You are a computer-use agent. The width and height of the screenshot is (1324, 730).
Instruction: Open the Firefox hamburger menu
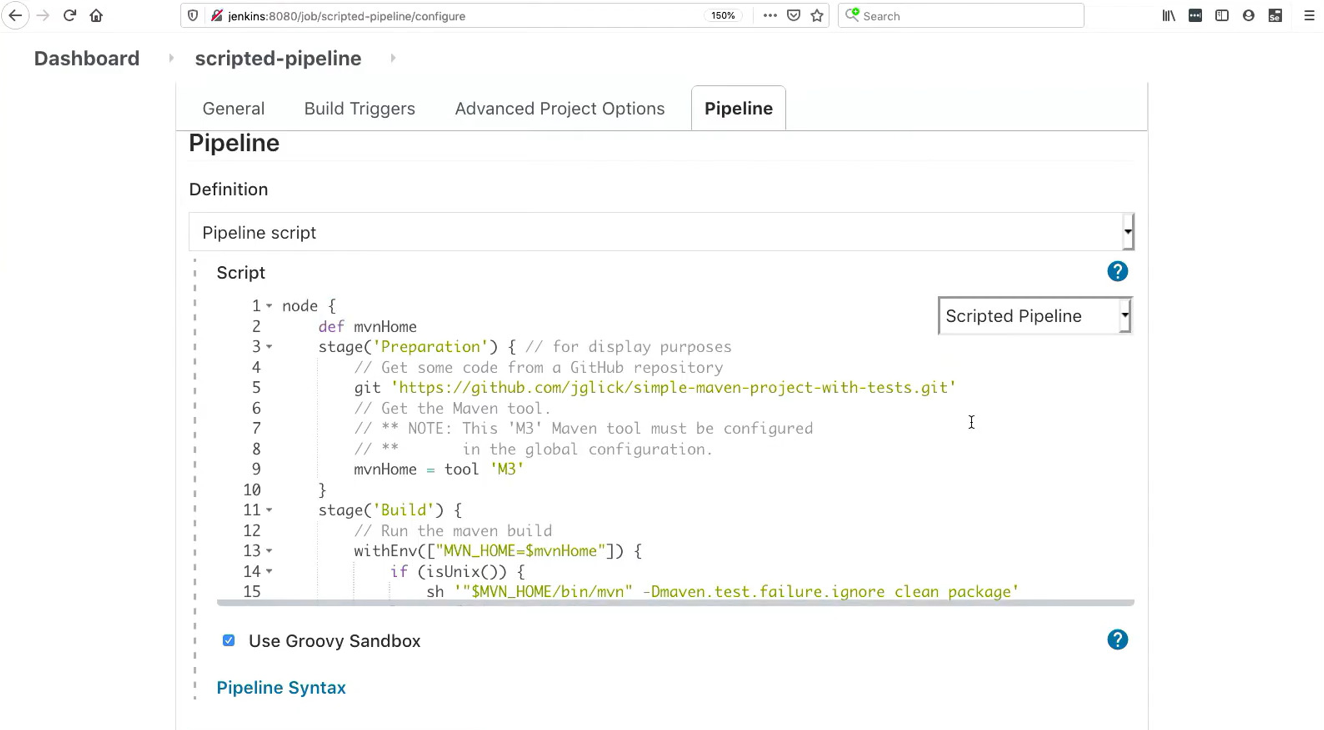coord(1309,16)
